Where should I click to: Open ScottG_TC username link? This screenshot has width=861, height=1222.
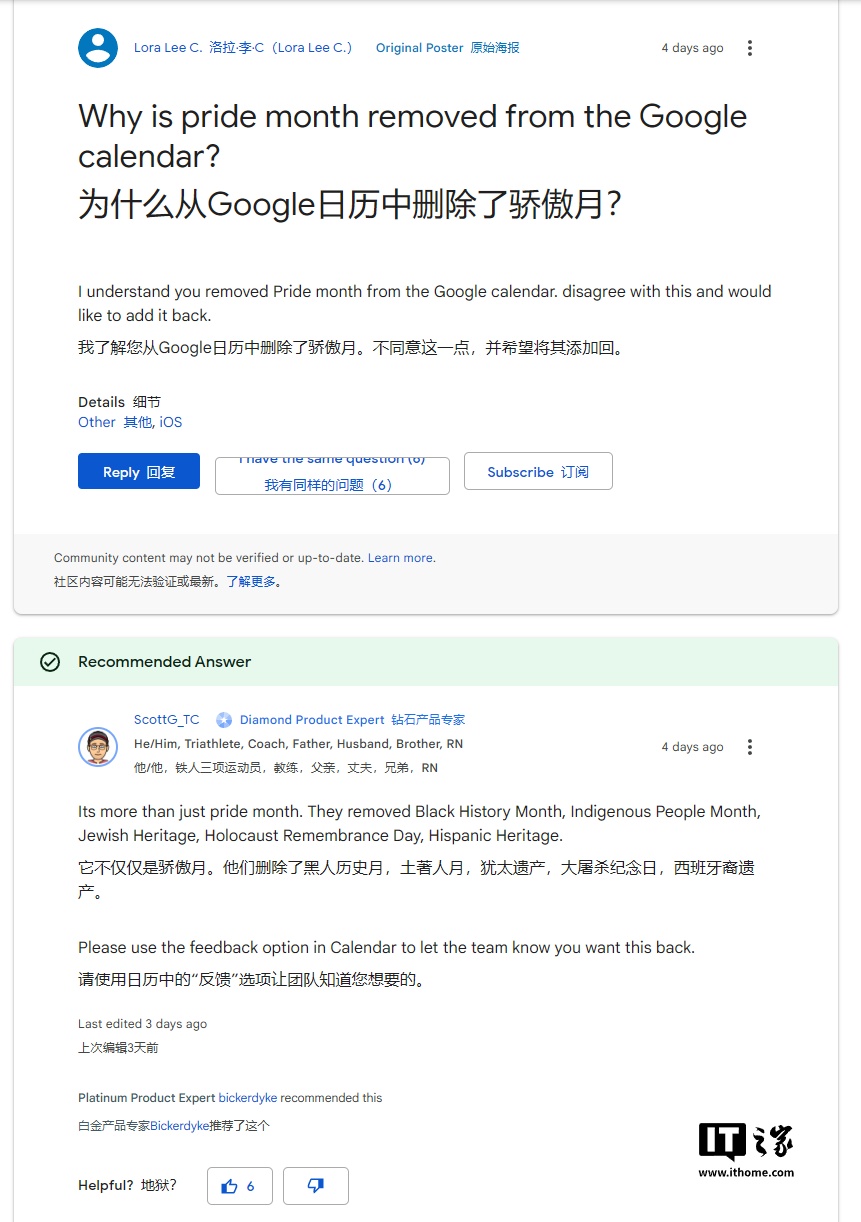(166, 720)
